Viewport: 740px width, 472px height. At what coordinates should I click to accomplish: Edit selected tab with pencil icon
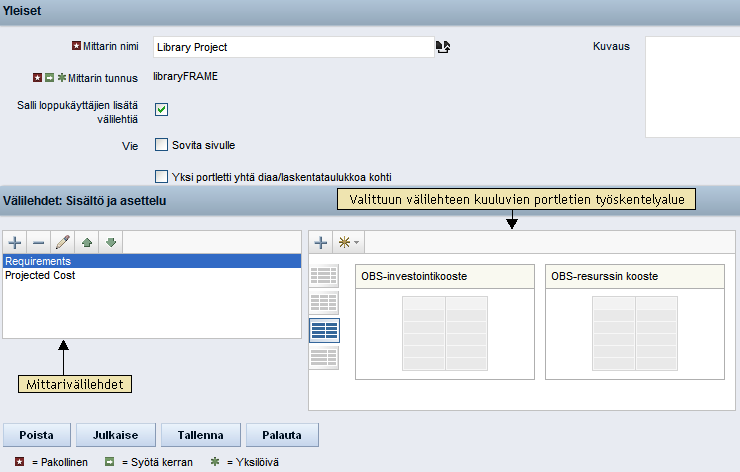63,243
